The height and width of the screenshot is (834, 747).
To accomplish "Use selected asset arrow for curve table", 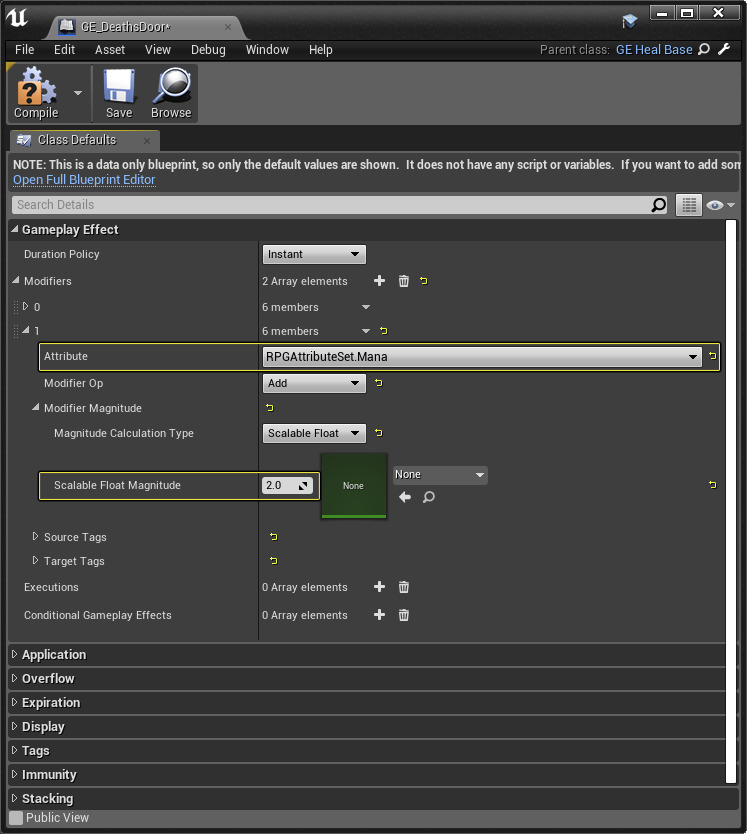I will point(405,497).
